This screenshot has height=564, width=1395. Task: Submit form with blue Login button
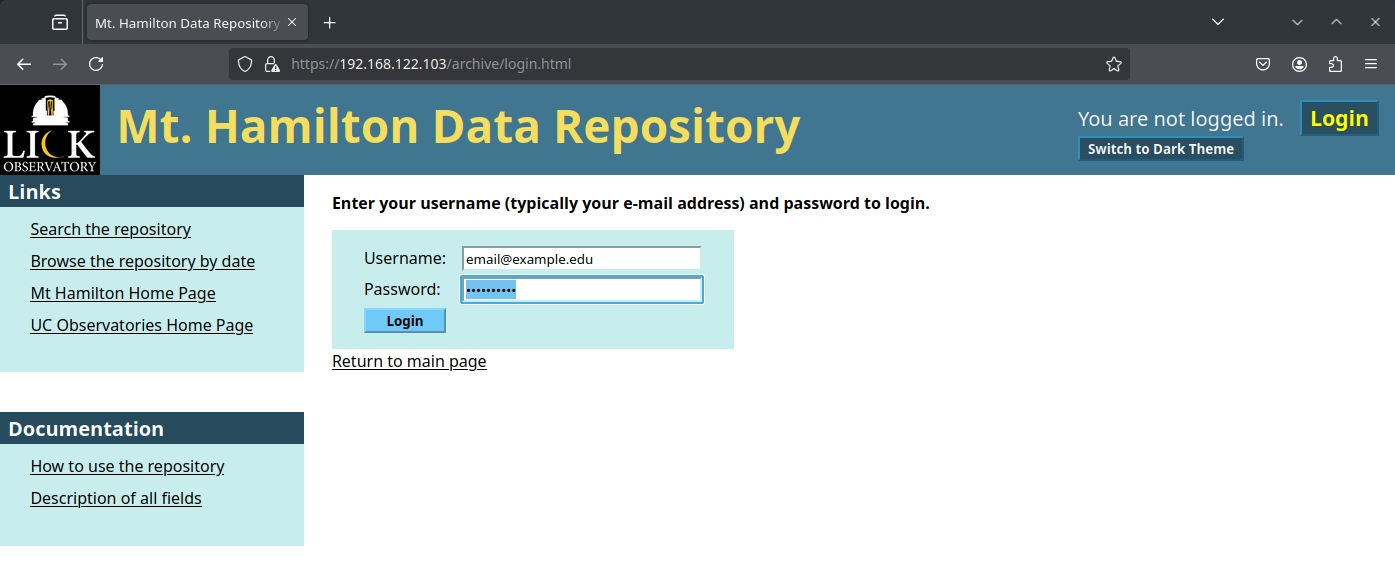click(x=405, y=321)
